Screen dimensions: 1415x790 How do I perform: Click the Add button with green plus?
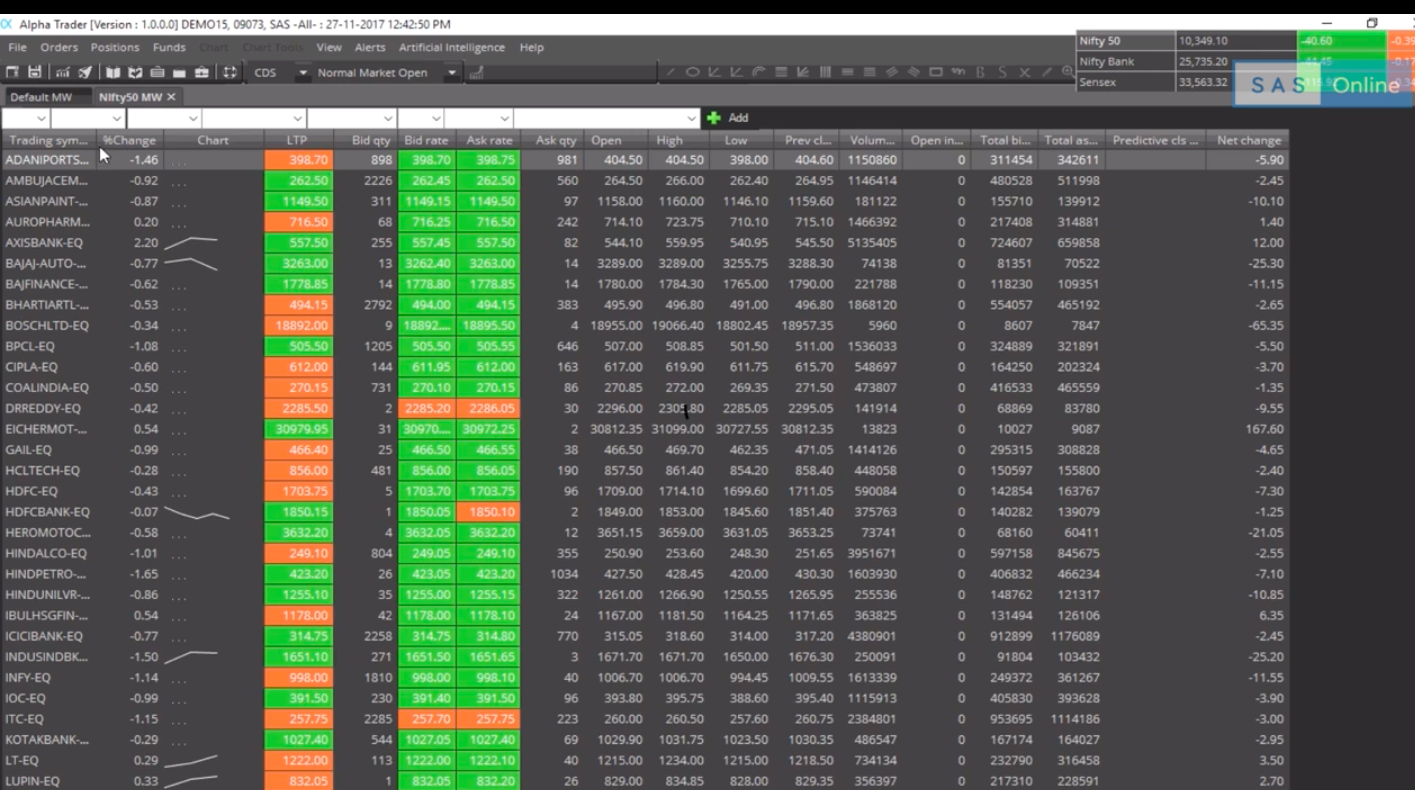point(728,118)
